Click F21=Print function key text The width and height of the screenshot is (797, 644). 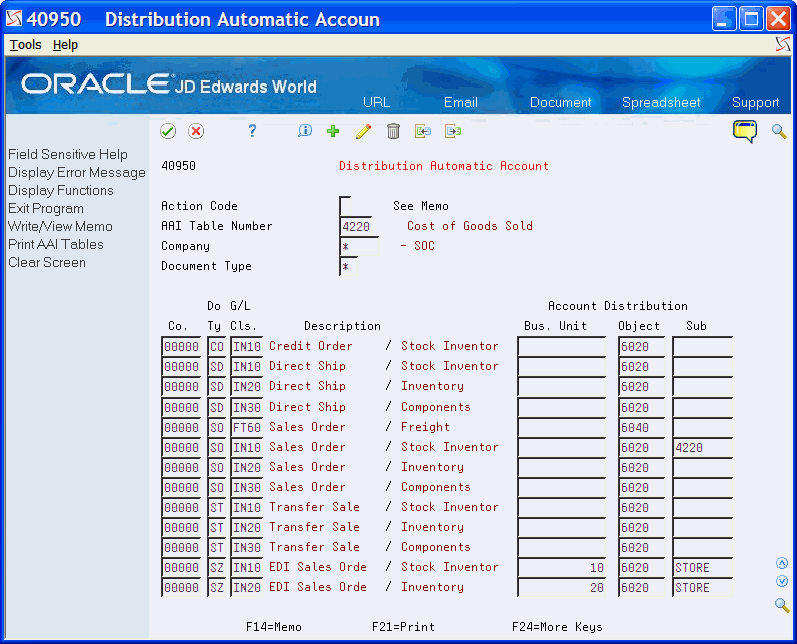click(x=403, y=627)
